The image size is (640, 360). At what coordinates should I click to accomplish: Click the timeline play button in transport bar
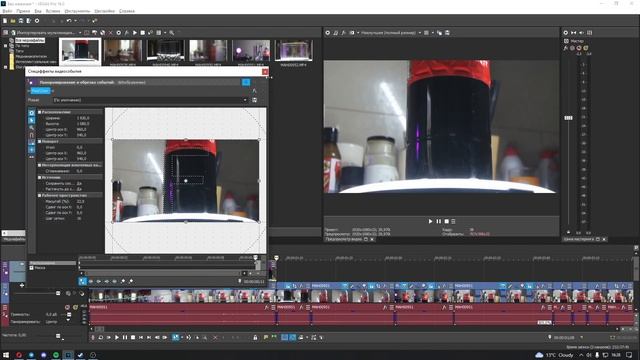tap(117, 338)
